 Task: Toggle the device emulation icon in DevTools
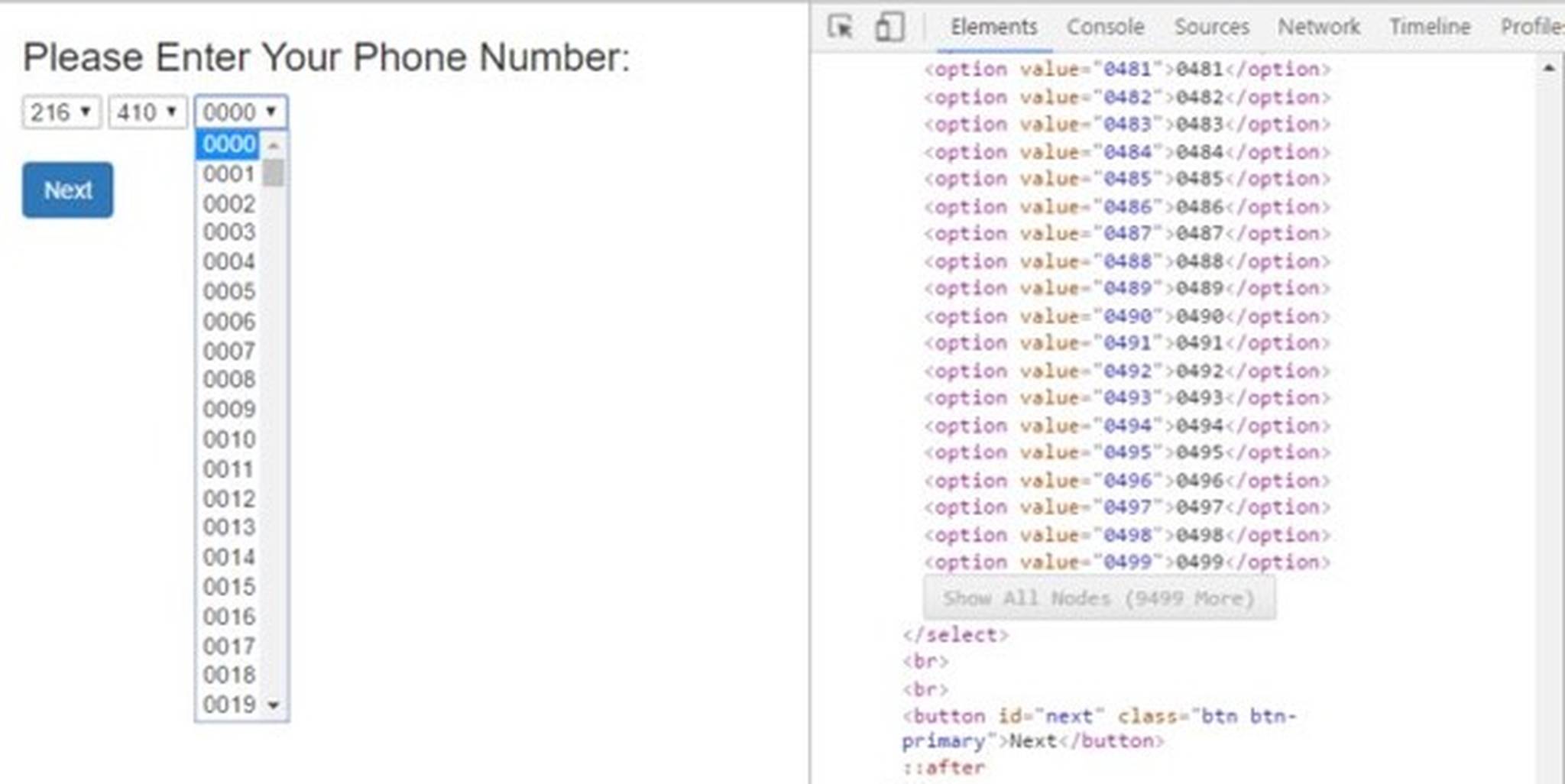tap(887, 27)
